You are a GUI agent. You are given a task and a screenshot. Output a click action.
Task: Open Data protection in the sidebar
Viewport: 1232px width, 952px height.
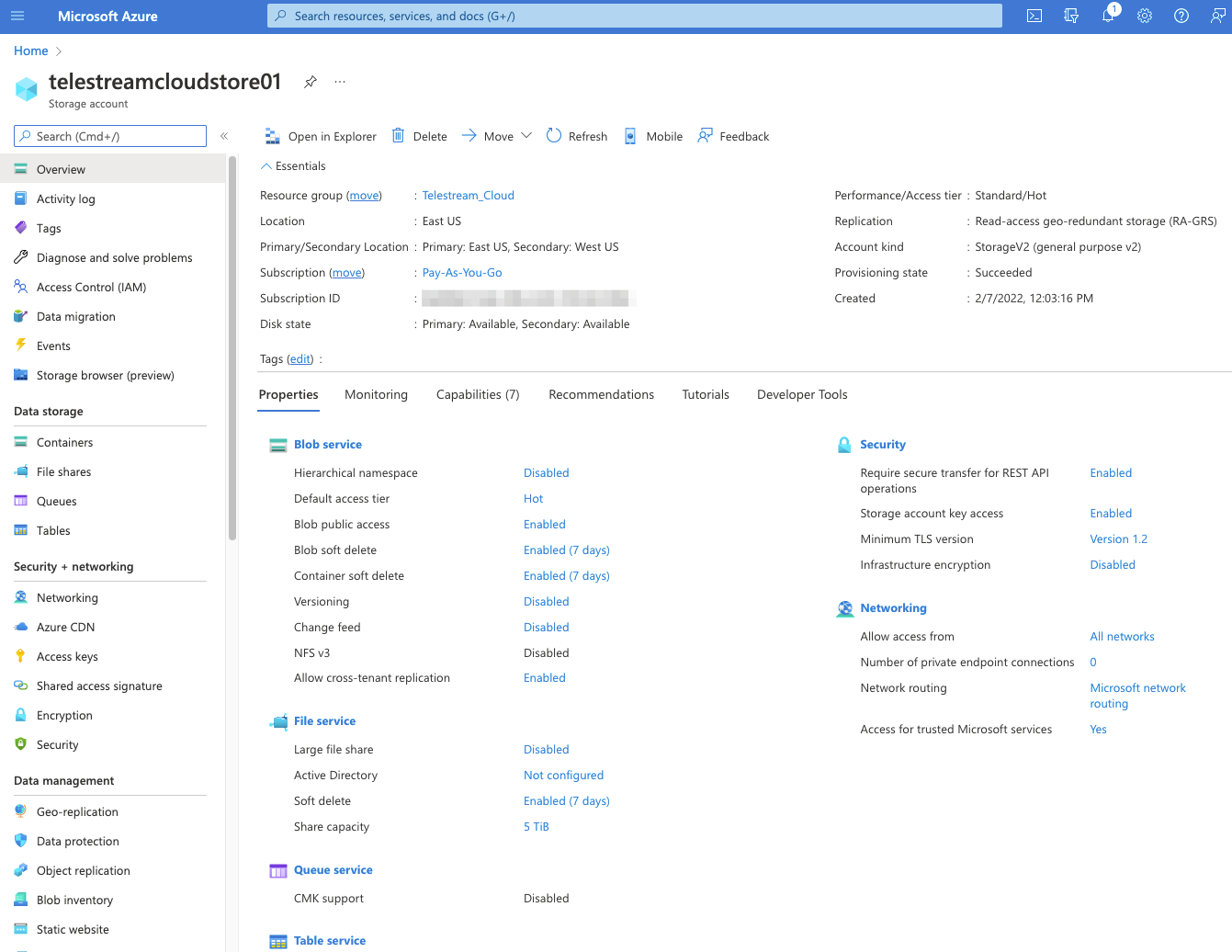point(112,841)
